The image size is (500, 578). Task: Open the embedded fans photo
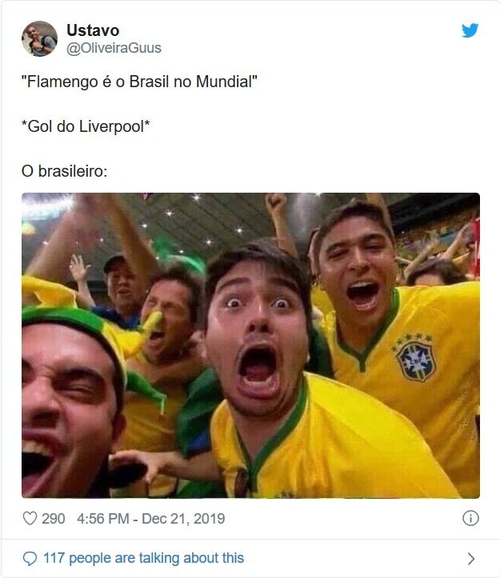251,345
